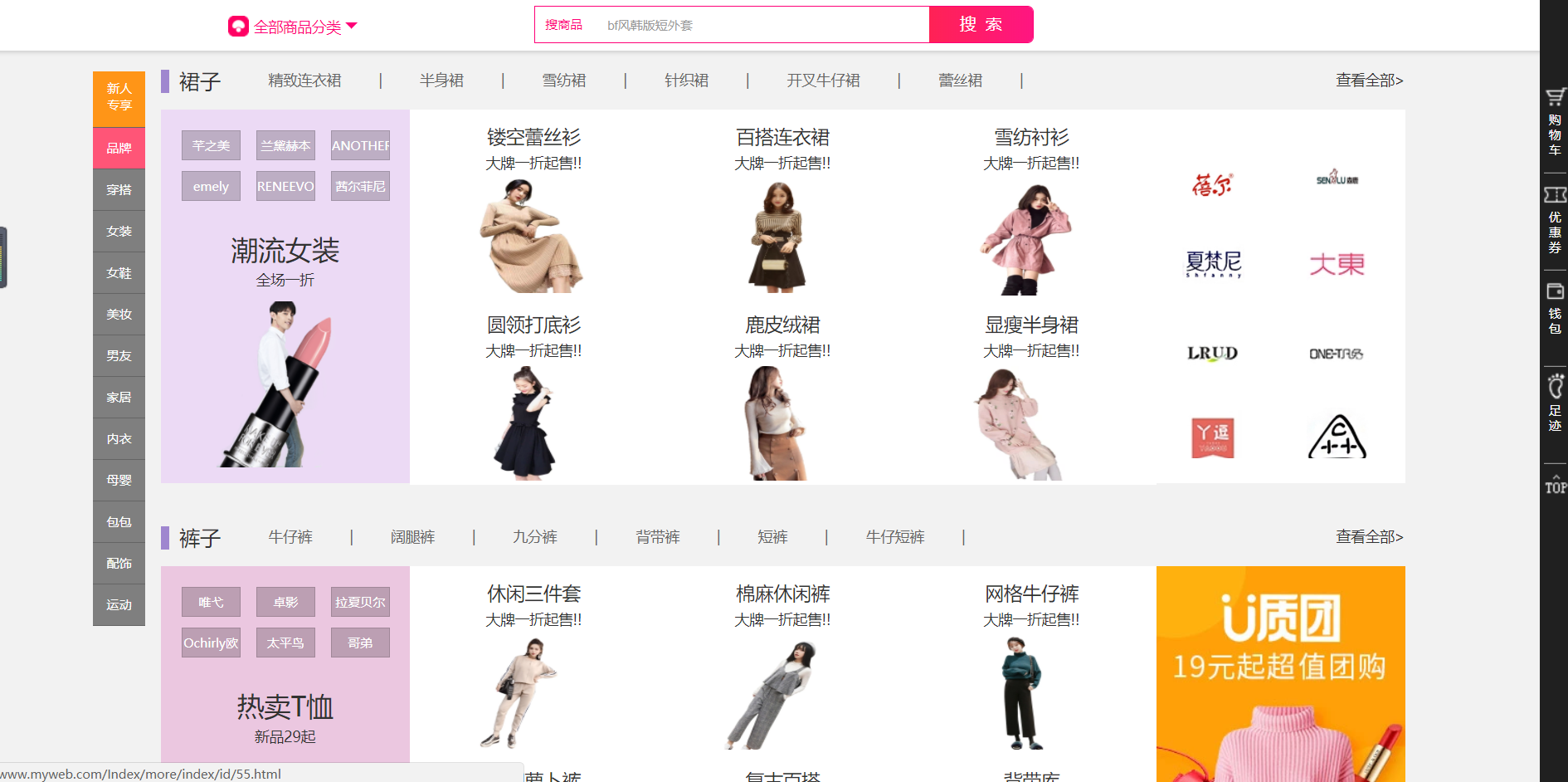This screenshot has height=782, width=1568.
Task: Click the triangular 3CE brand logo
Action: coord(1337,437)
